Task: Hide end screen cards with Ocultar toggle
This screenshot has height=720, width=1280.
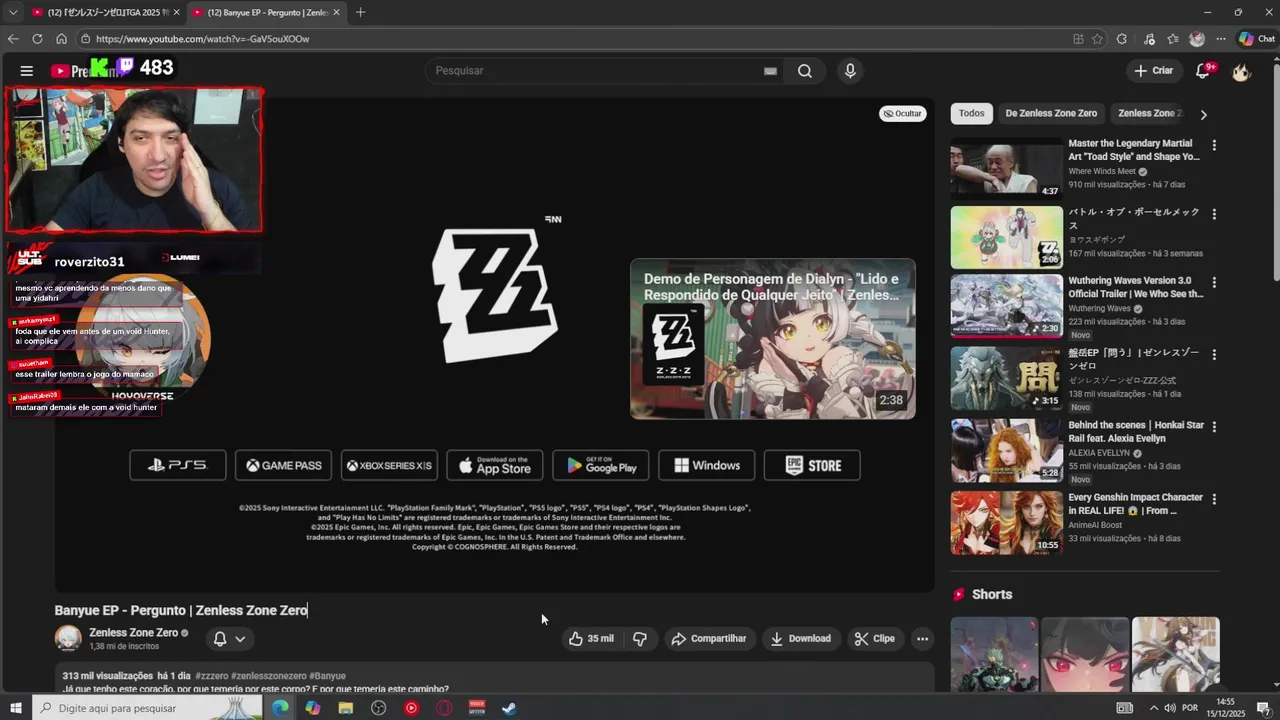Action: [x=902, y=113]
